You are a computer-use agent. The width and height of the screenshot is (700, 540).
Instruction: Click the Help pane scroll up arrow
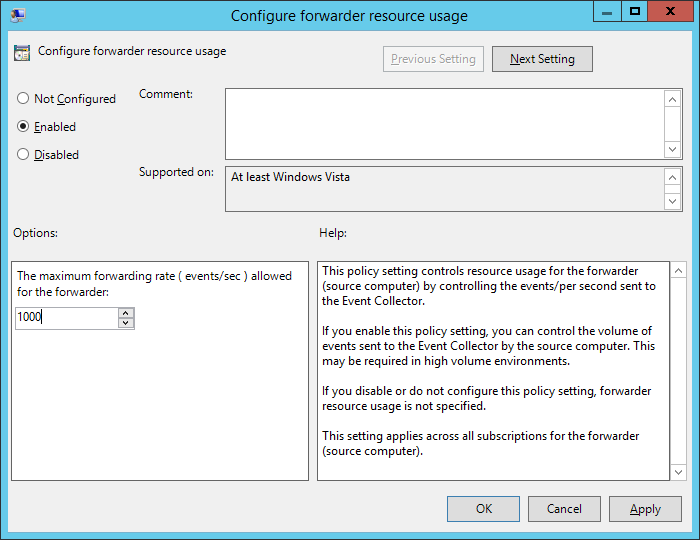pyautogui.click(x=679, y=270)
